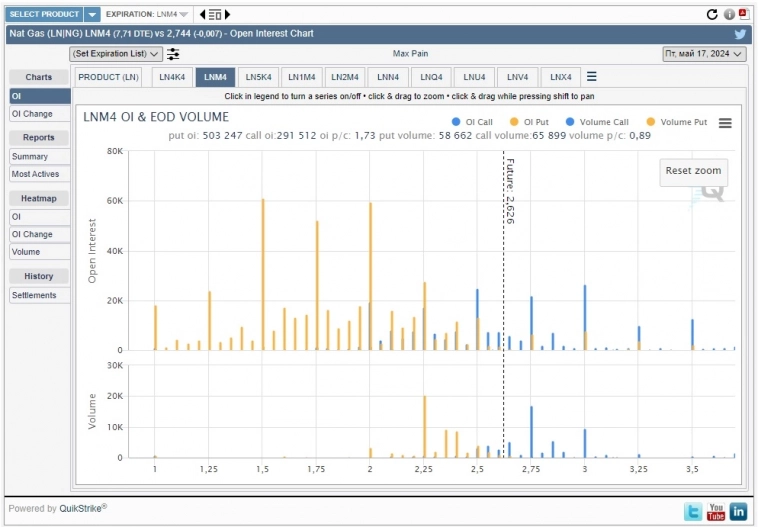This screenshot has width=758, height=527.
Task: Open the info icon in top bar
Action: pos(729,14)
